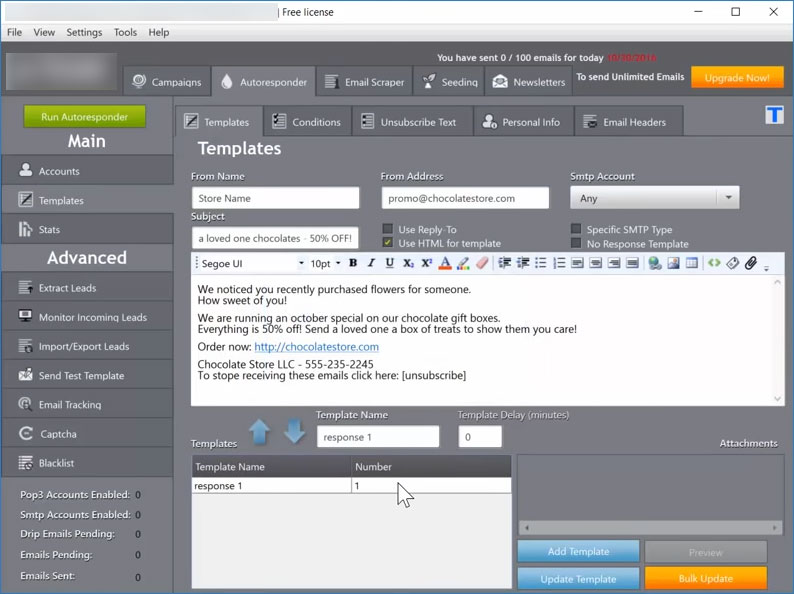Open the font color picker
This screenshot has width=794, height=594.
(446, 264)
